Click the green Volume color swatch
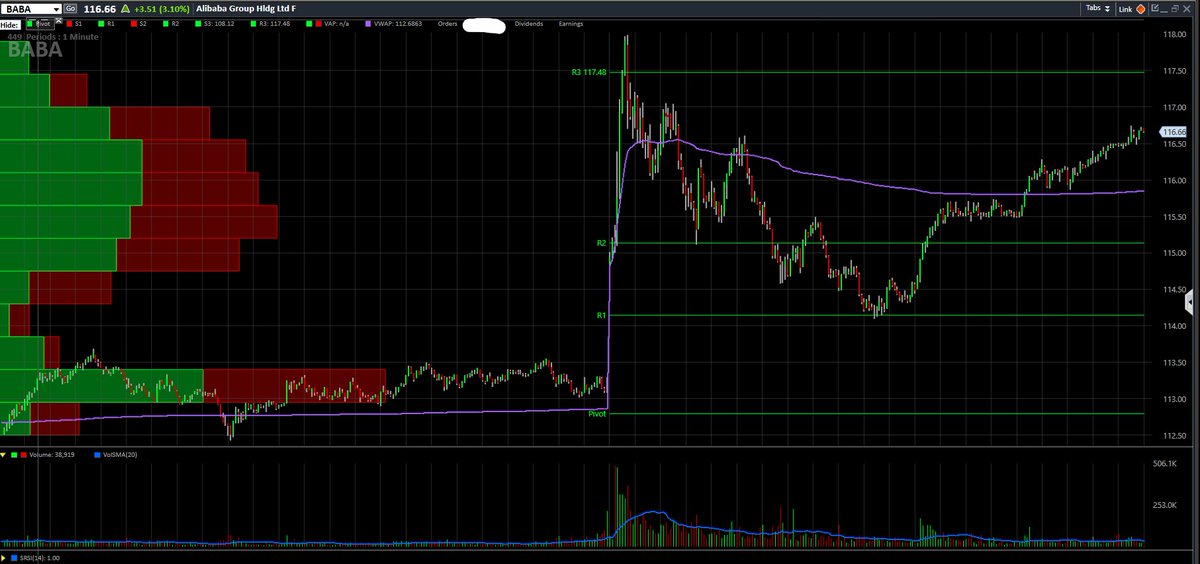Viewport: 1200px width, 564px height. pos(14,455)
